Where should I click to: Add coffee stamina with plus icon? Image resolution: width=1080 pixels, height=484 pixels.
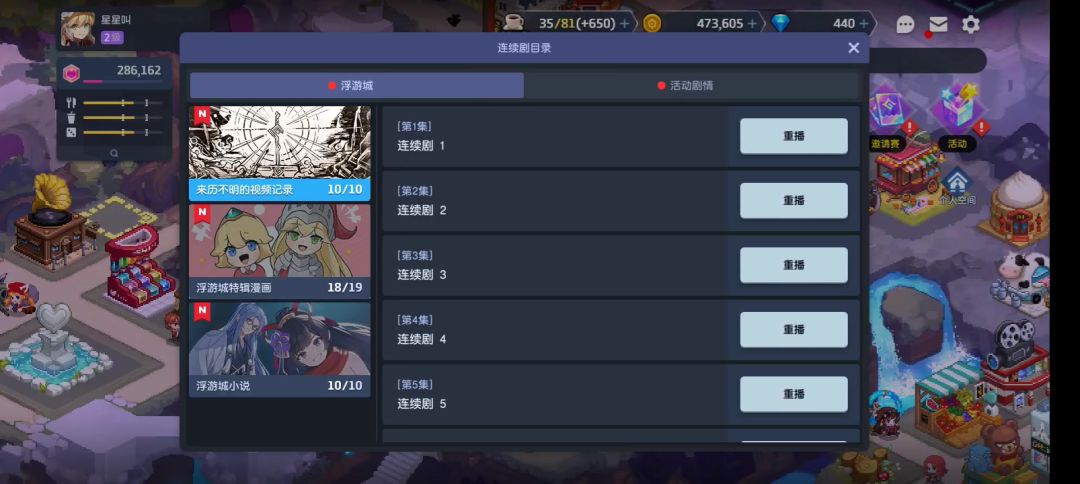point(624,23)
